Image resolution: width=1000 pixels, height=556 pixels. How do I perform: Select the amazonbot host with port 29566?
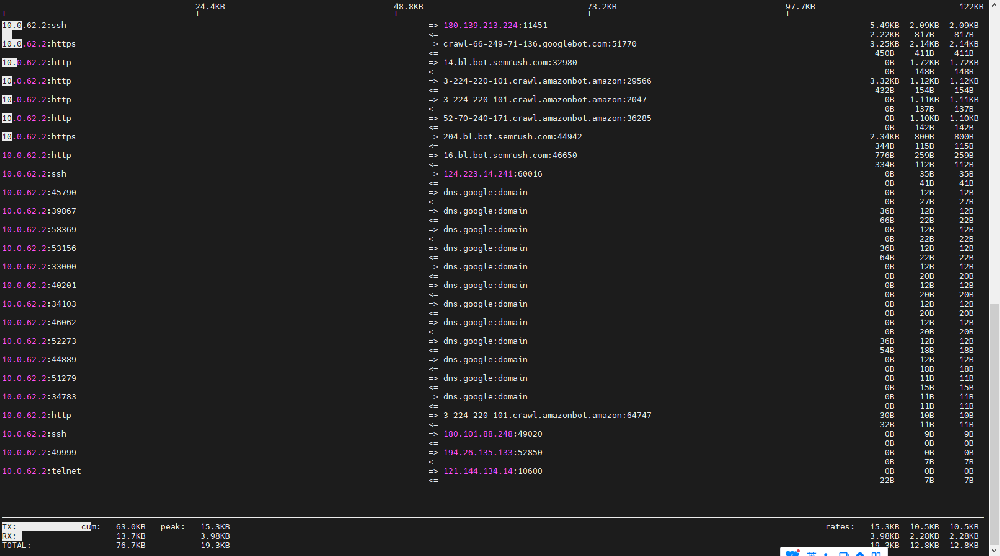tap(547, 81)
